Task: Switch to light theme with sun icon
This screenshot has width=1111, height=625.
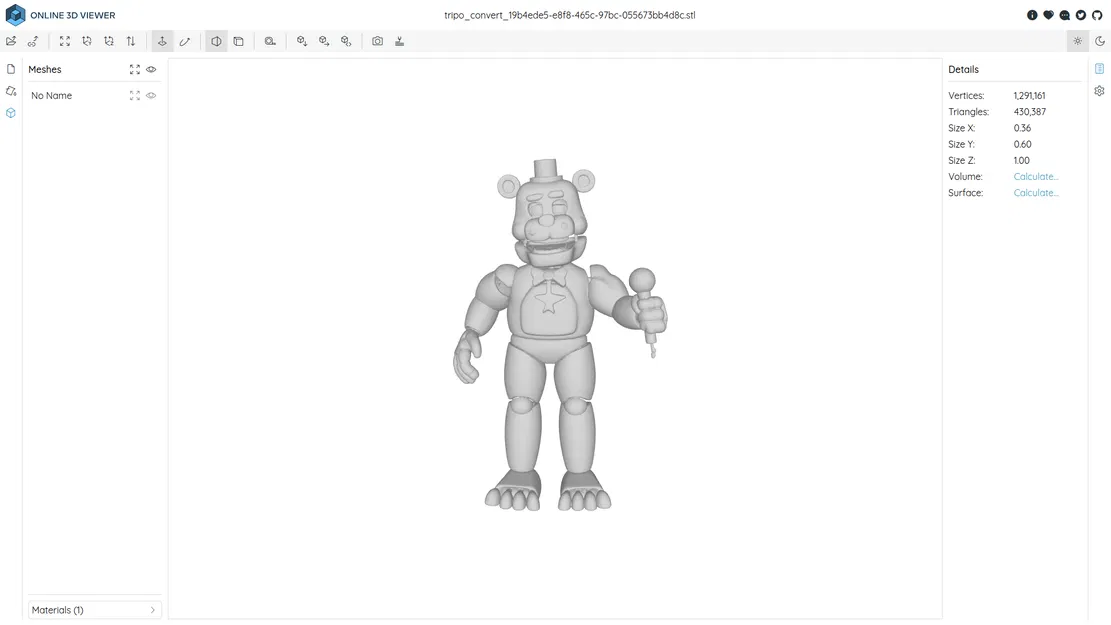Action: (x=1077, y=41)
